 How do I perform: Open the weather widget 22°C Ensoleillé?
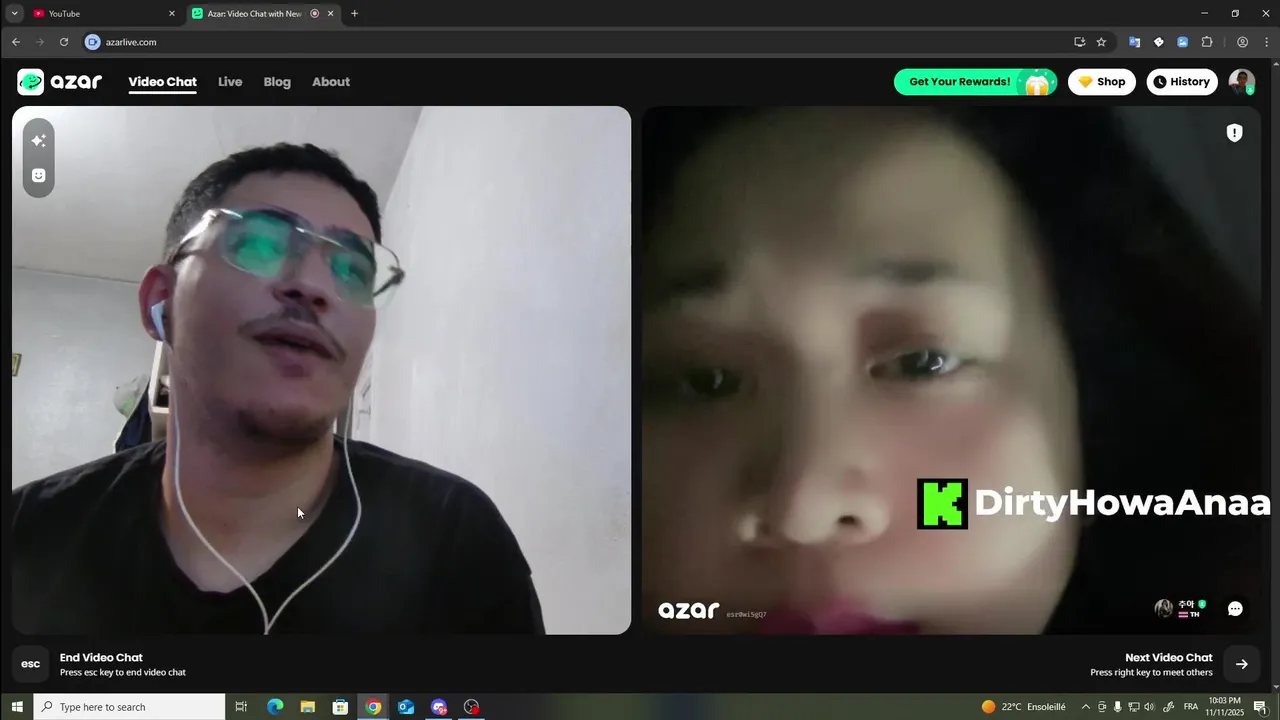1023,707
